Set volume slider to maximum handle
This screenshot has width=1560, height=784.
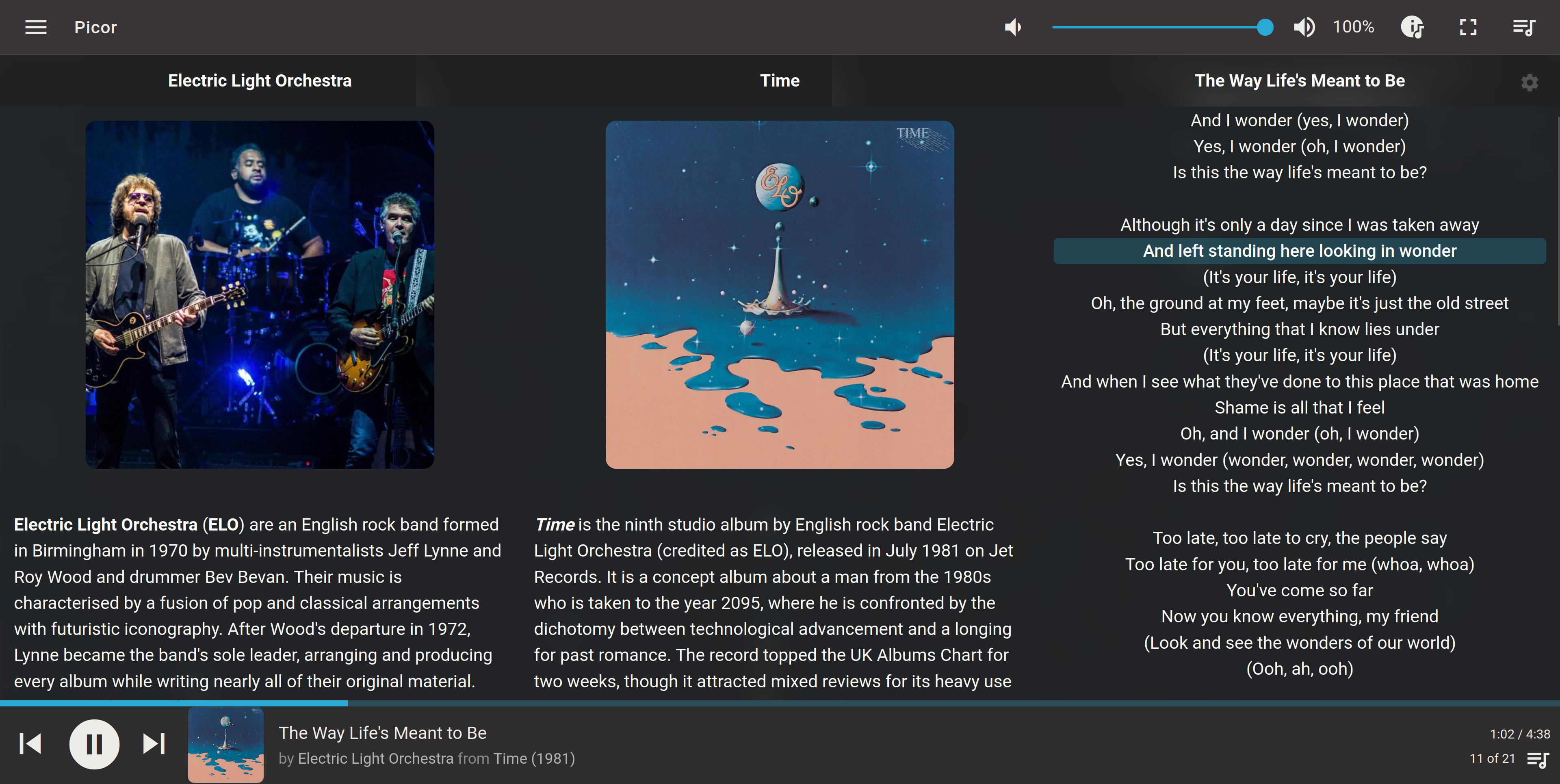[1265, 27]
